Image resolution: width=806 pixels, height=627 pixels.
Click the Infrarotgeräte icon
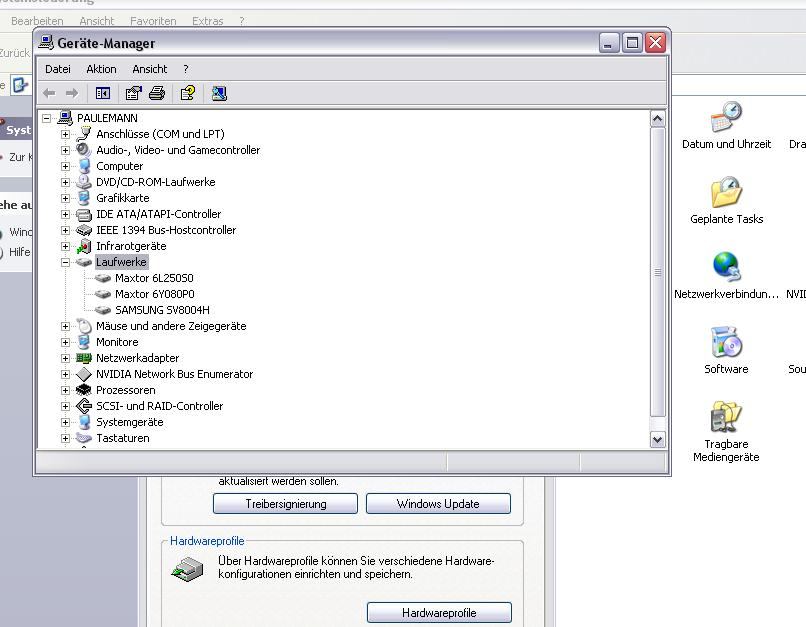click(83, 246)
